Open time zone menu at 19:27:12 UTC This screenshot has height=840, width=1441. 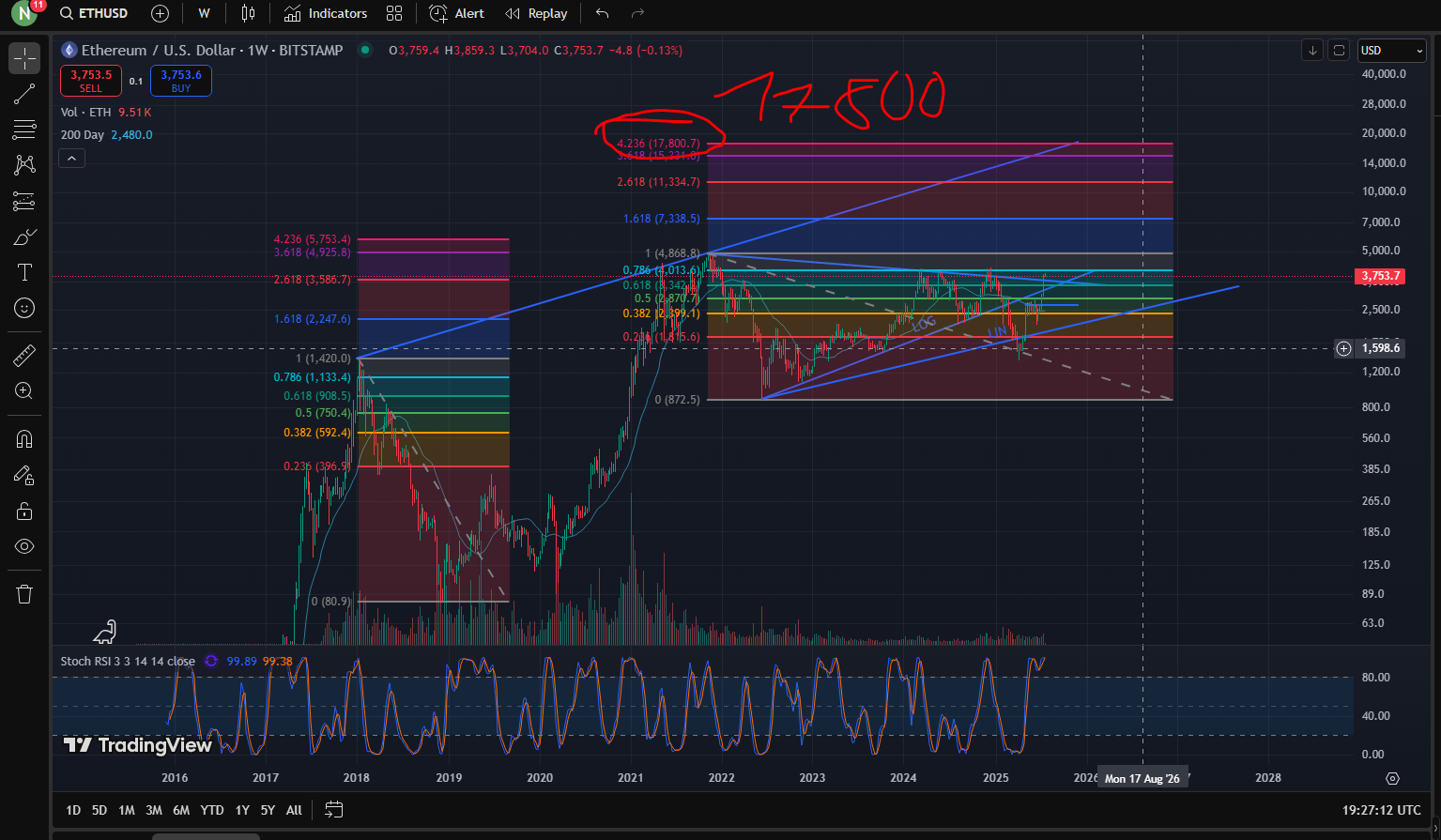click(1382, 810)
